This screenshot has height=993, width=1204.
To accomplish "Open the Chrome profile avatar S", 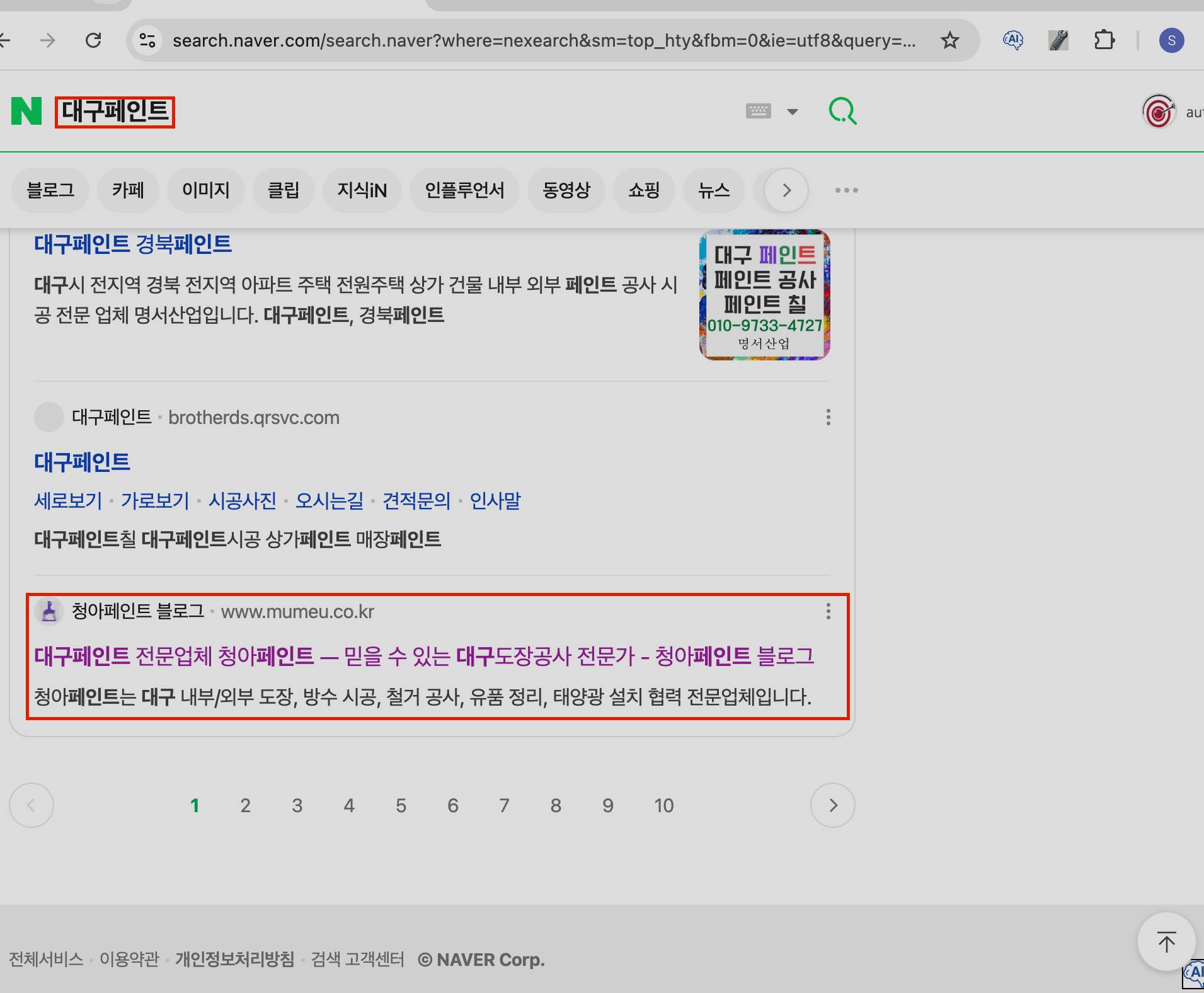I will tap(1171, 41).
